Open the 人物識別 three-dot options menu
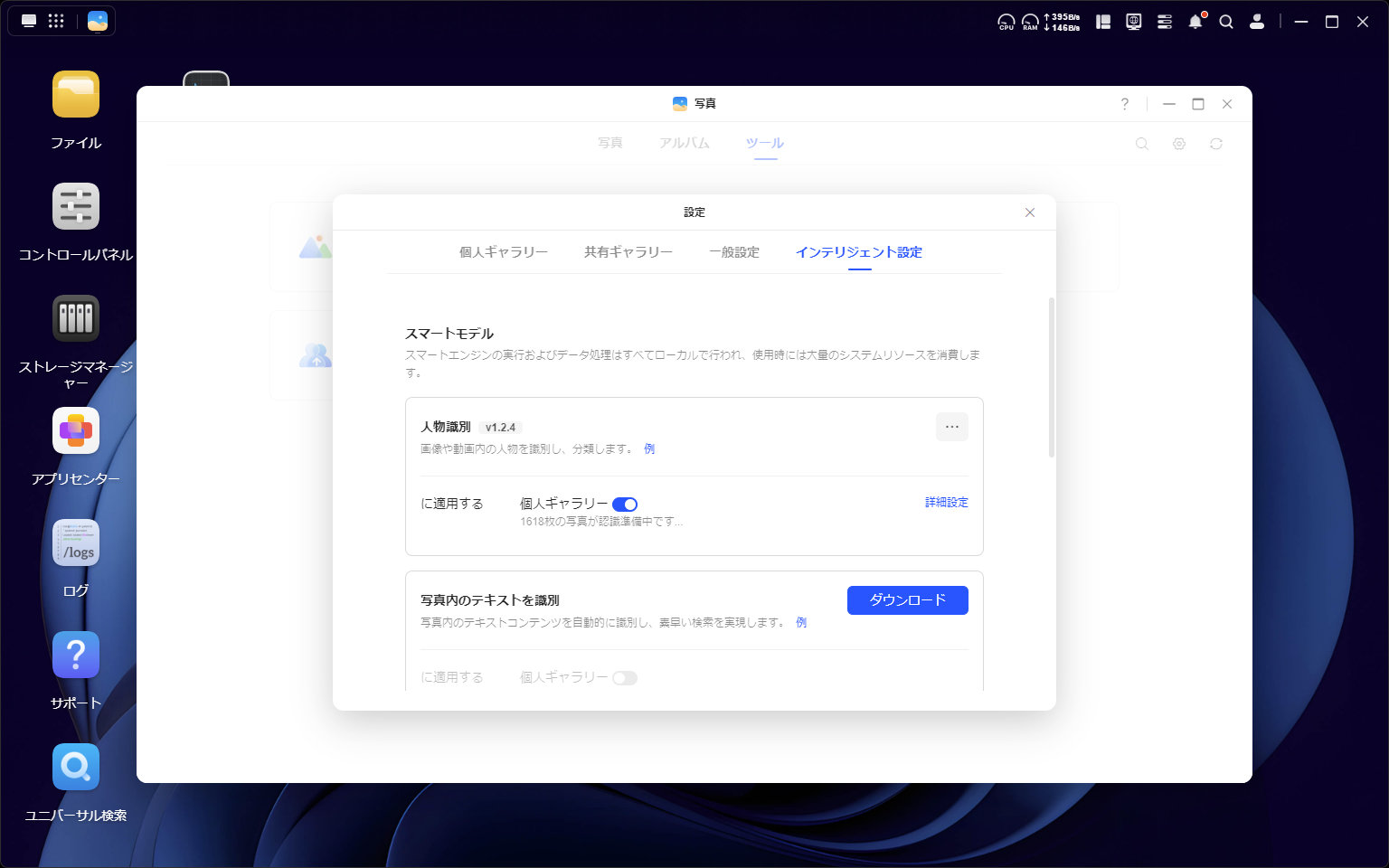The width and height of the screenshot is (1389, 868). coord(951,427)
